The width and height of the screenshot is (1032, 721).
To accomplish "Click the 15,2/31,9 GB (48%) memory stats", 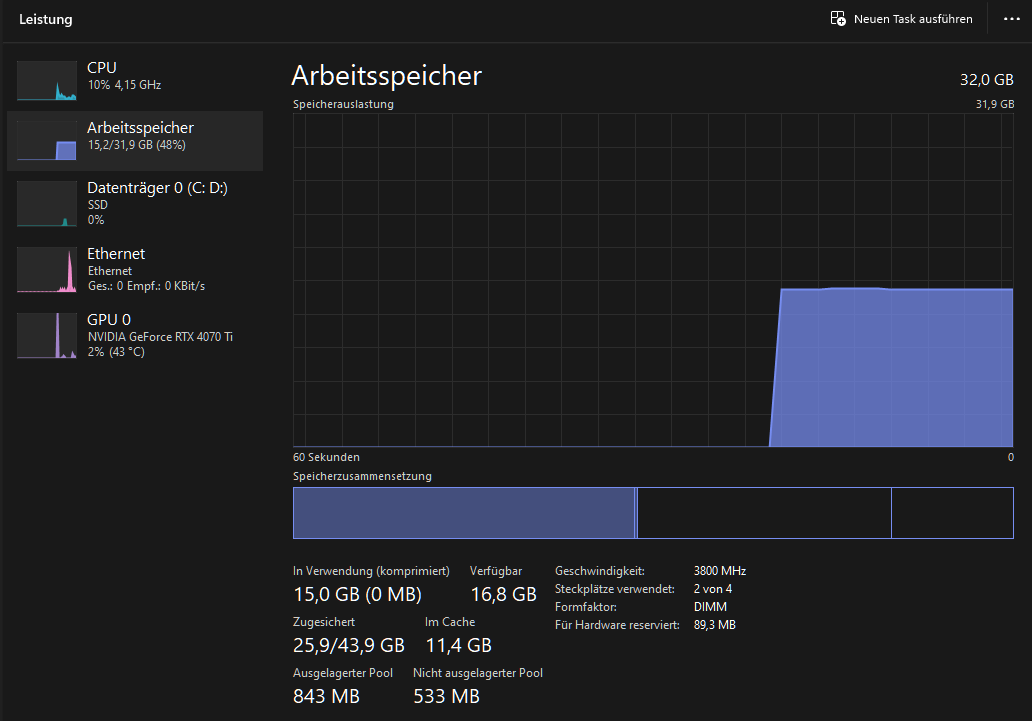I will point(136,145).
